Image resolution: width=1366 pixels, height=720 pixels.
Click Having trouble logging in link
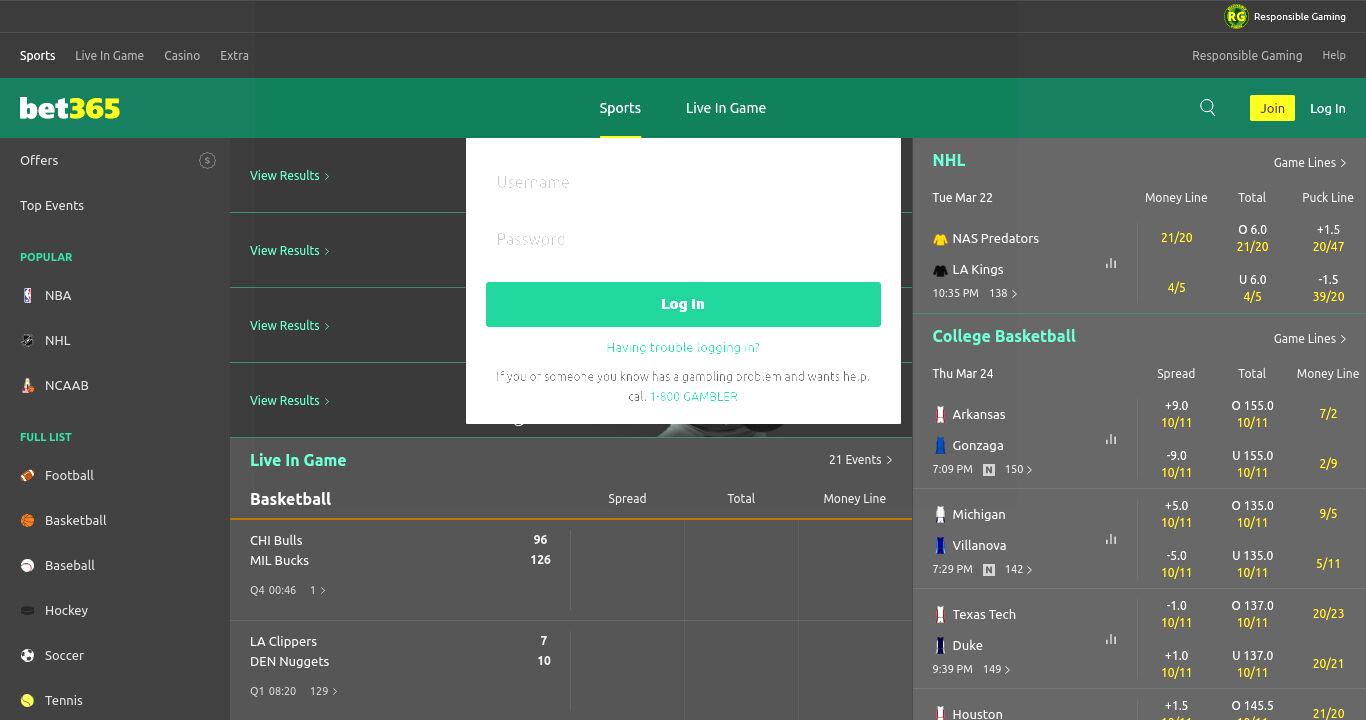[x=683, y=347]
